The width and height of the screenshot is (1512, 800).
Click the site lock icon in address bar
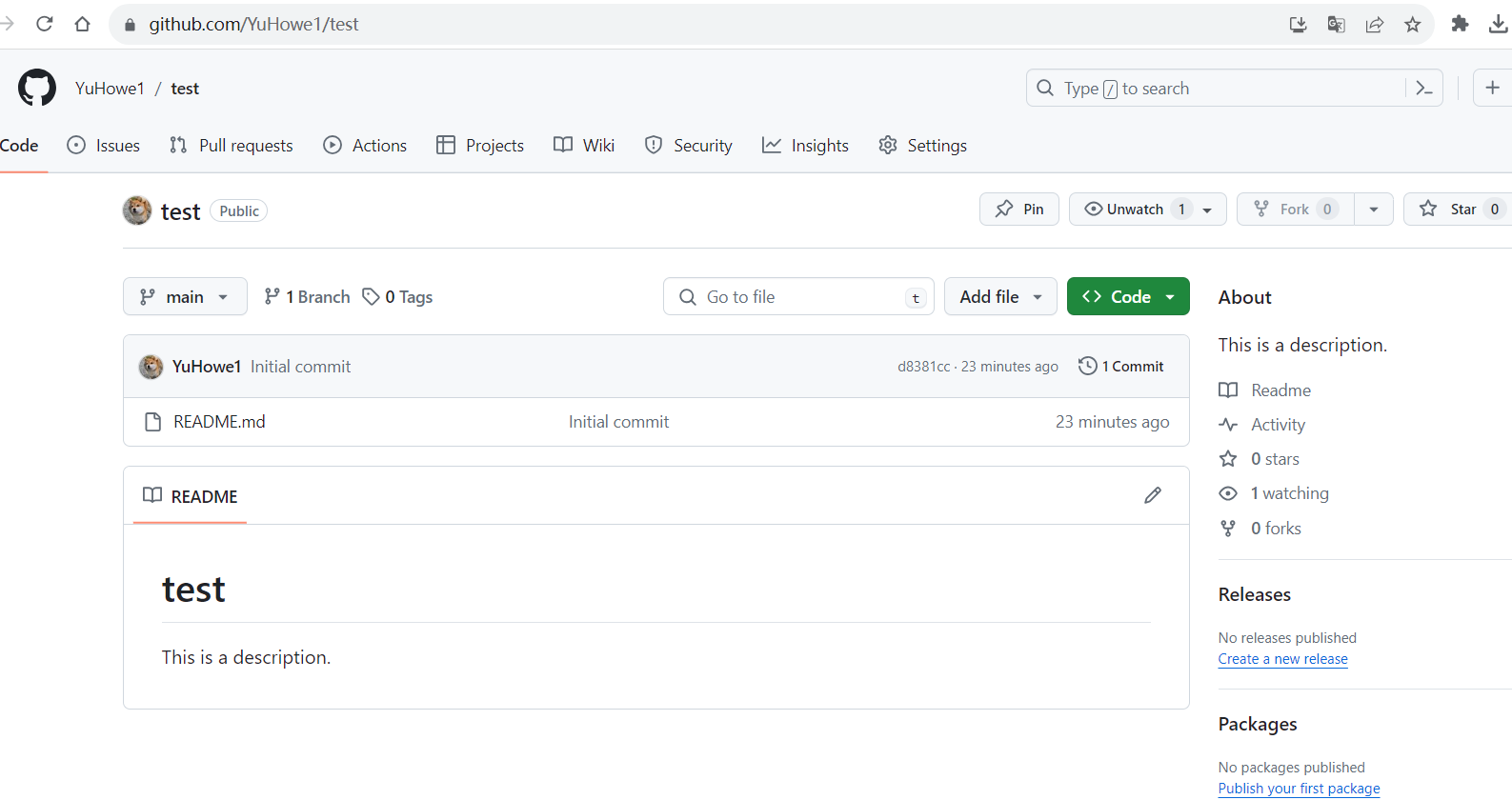coord(131,25)
